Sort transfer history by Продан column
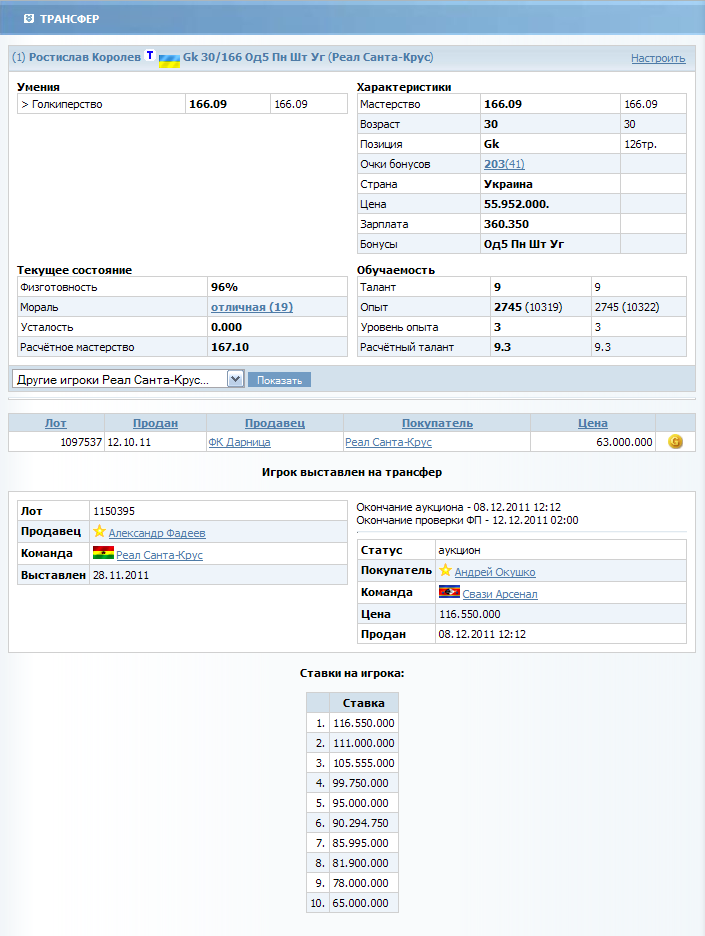The height and width of the screenshot is (936, 705). point(155,423)
